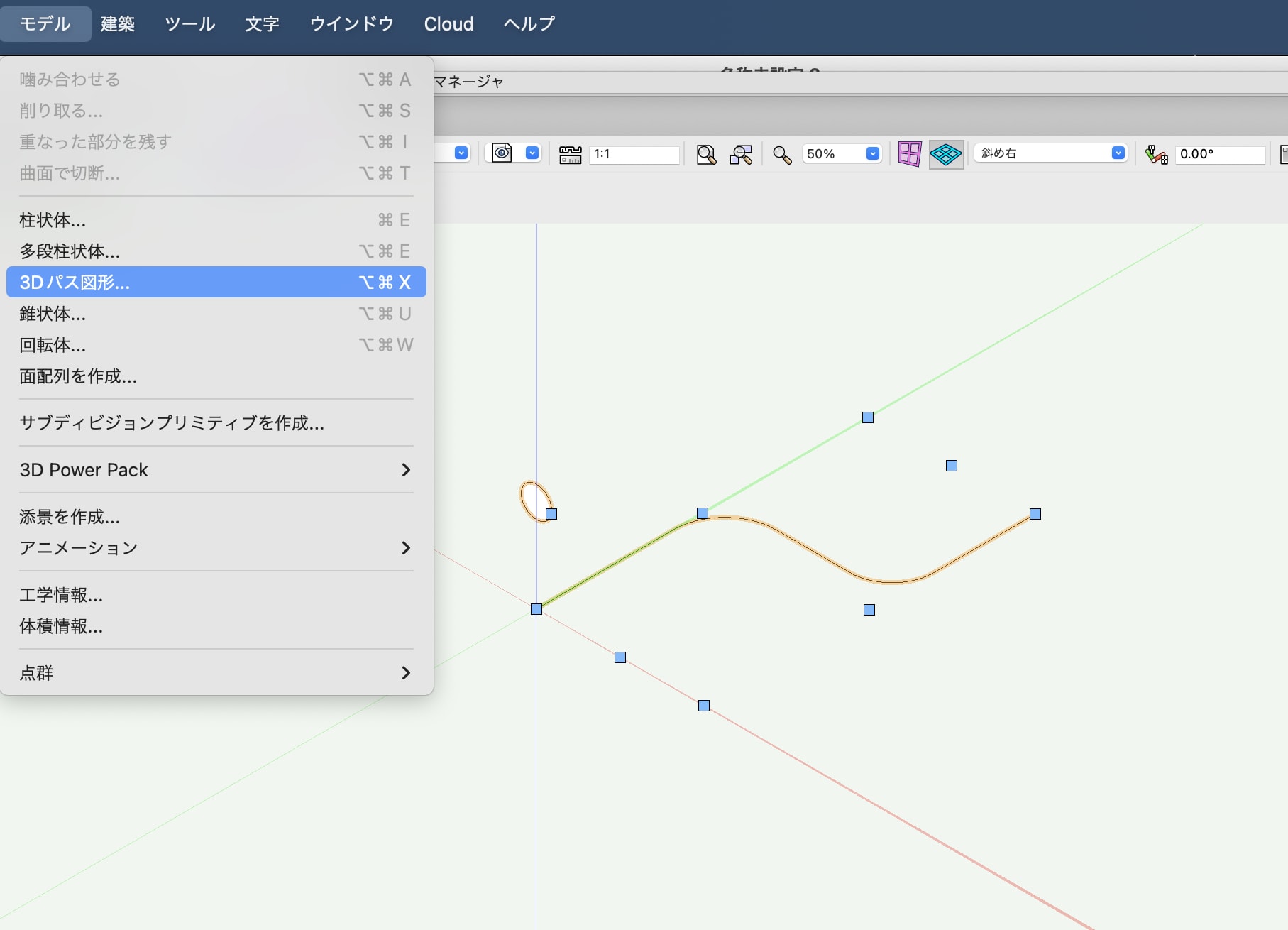Select 3Dパス図形... menu command
The width and height of the screenshot is (1288, 930).
tap(216, 283)
